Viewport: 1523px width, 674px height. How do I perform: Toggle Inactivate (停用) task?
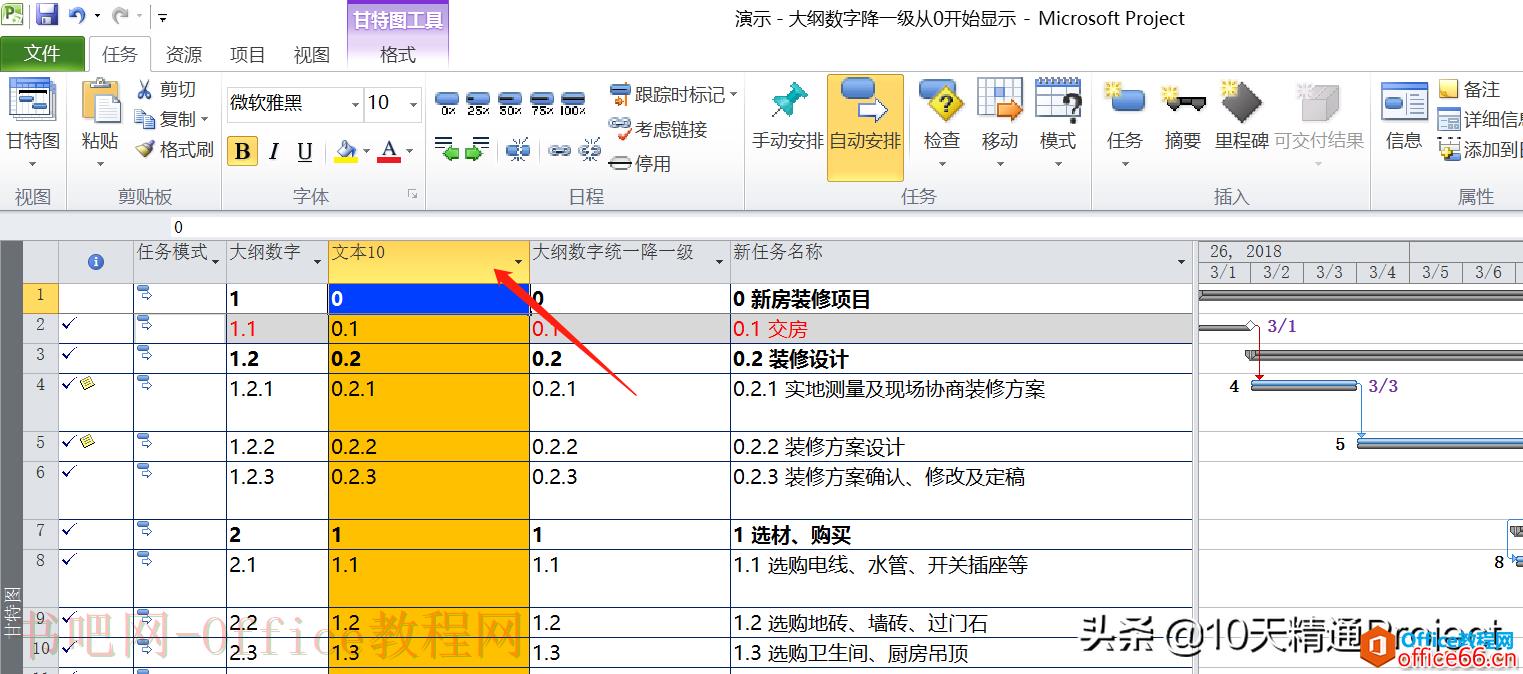tap(640, 163)
